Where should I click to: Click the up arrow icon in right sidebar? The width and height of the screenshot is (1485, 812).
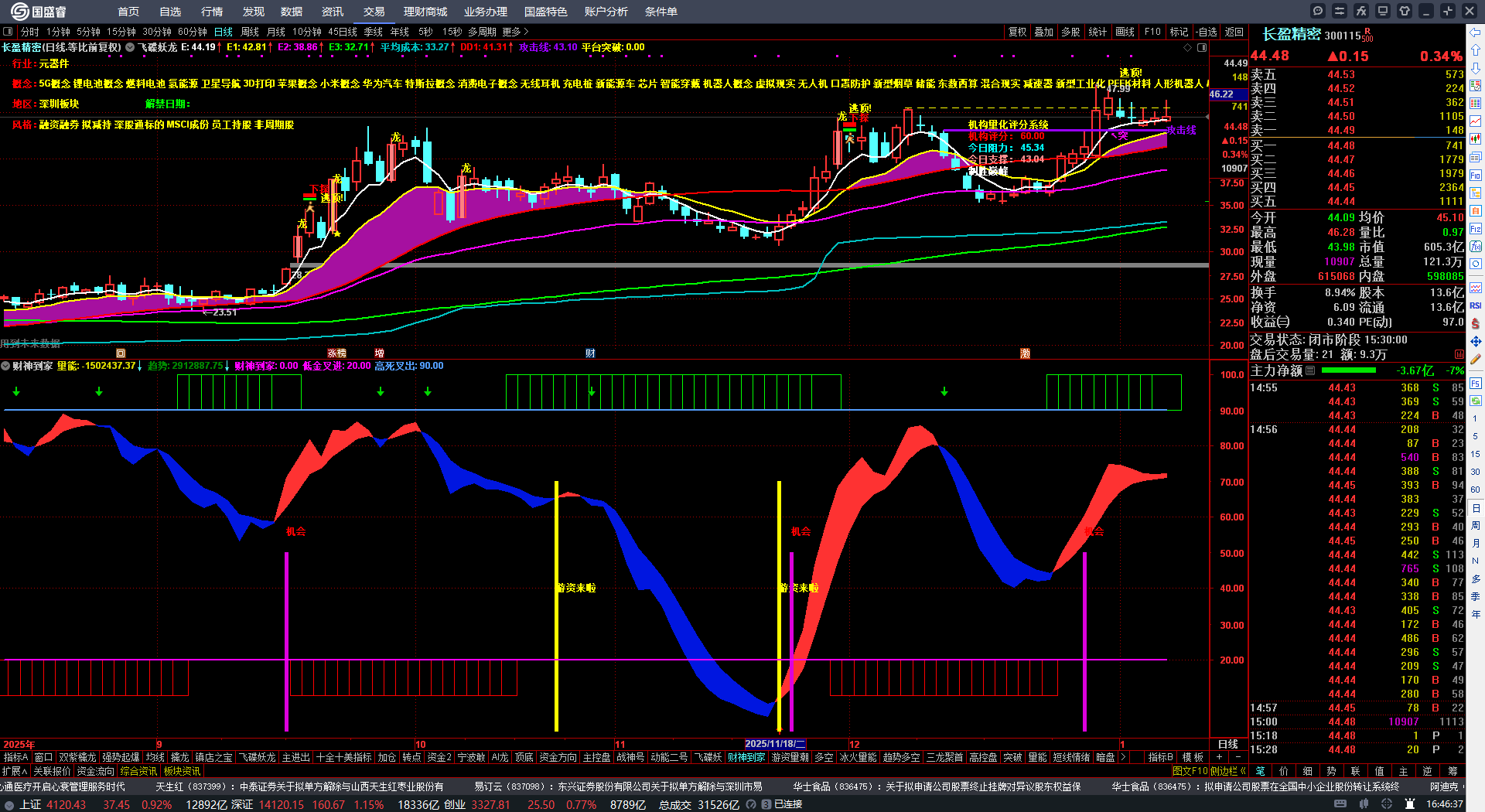click(1476, 49)
